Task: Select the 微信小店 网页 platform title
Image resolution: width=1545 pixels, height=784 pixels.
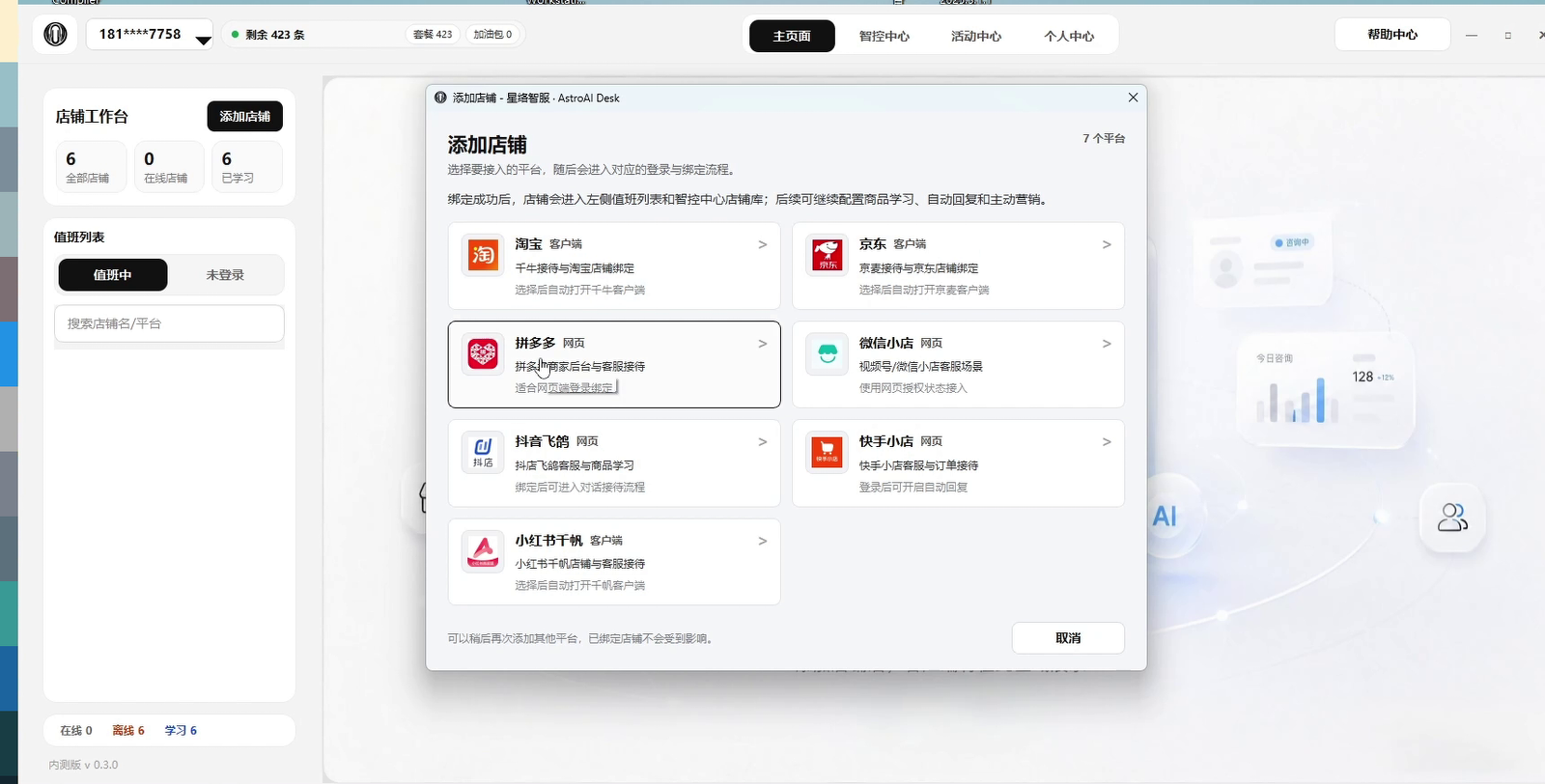Action: point(901,343)
